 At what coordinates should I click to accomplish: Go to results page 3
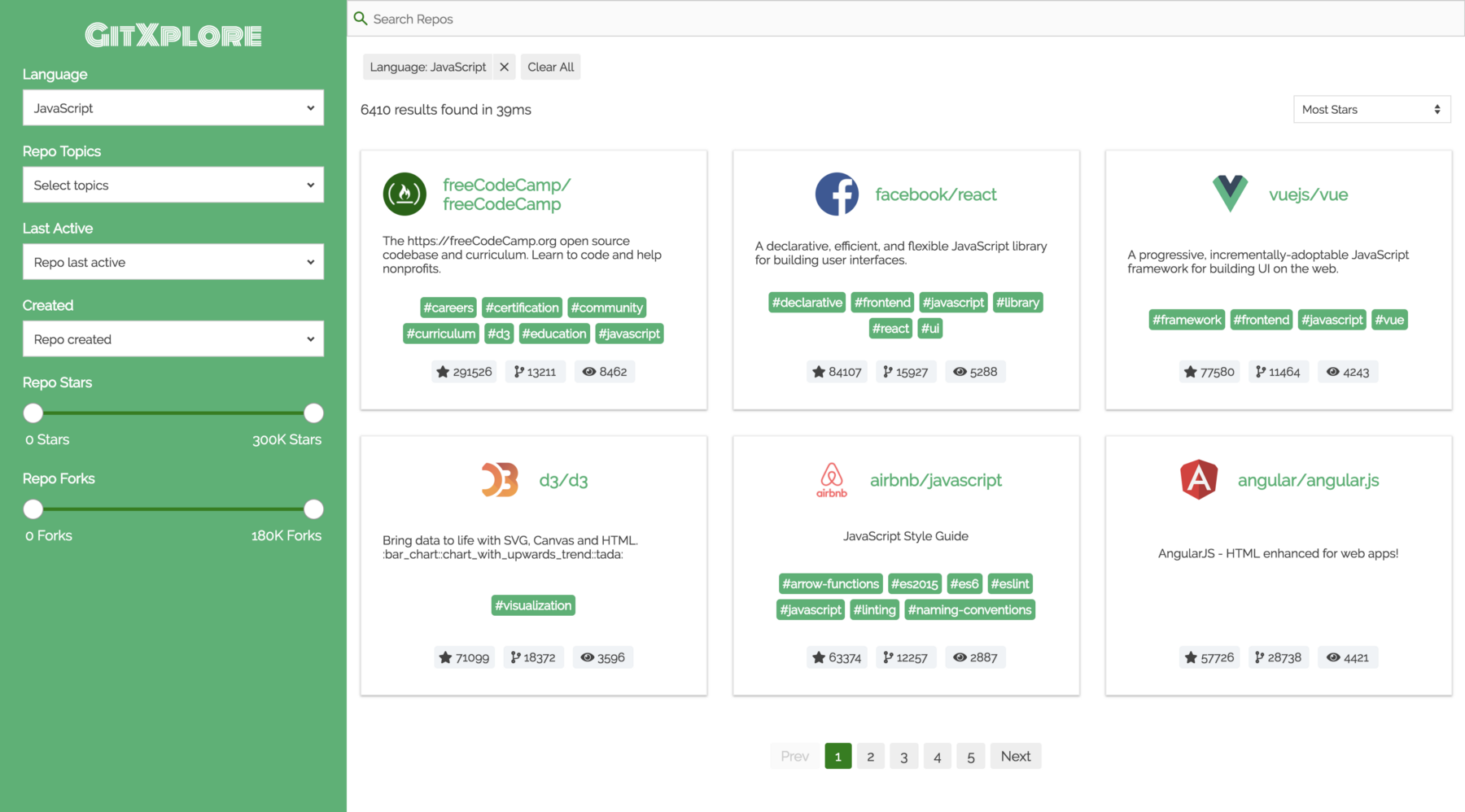(903, 756)
